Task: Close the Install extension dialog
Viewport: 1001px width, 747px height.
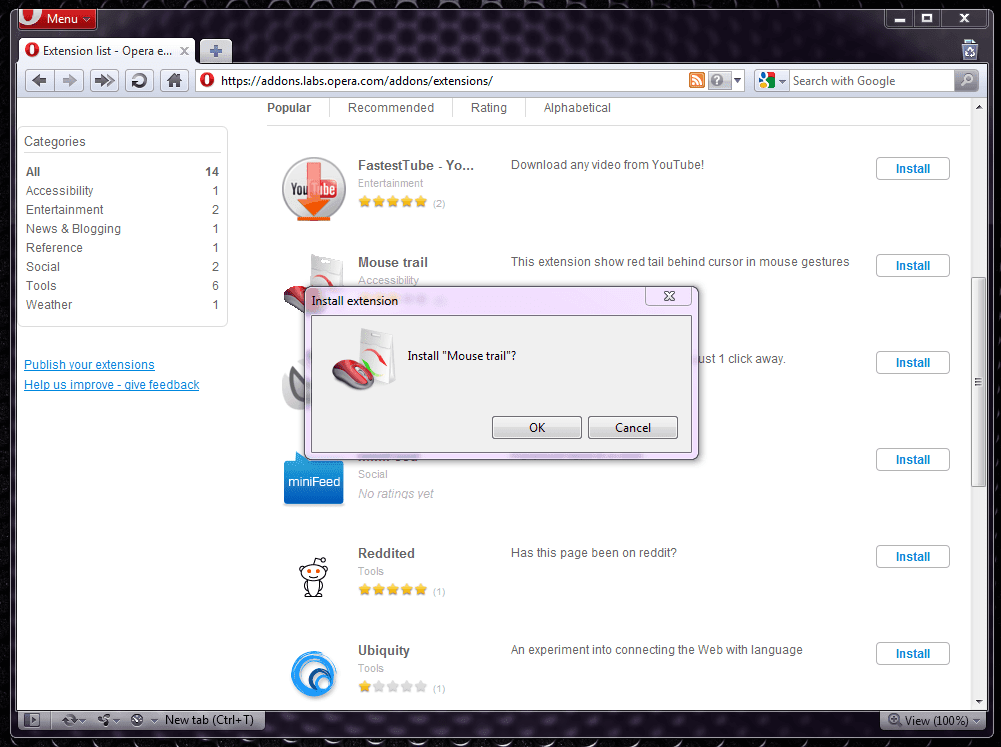Action: [669, 296]
